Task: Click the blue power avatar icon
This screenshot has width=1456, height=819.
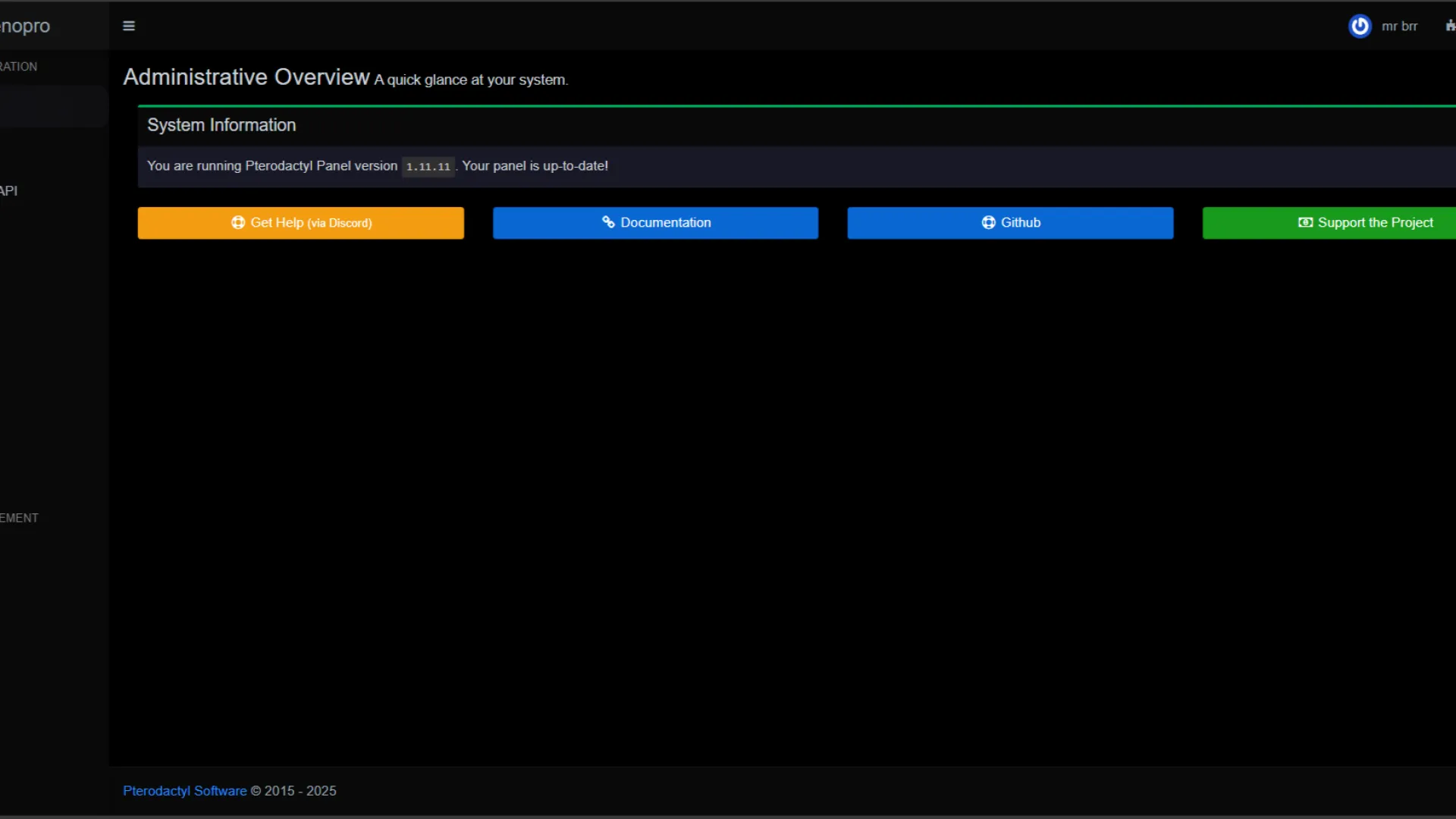Action: tap(1360, 26)
